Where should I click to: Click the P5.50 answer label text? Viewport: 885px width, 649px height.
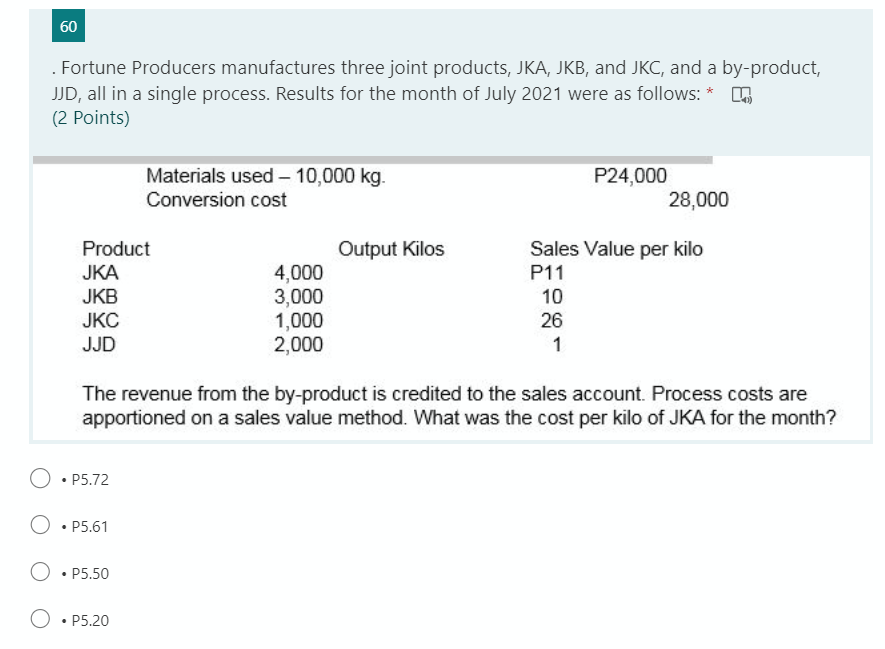point(90,573)
